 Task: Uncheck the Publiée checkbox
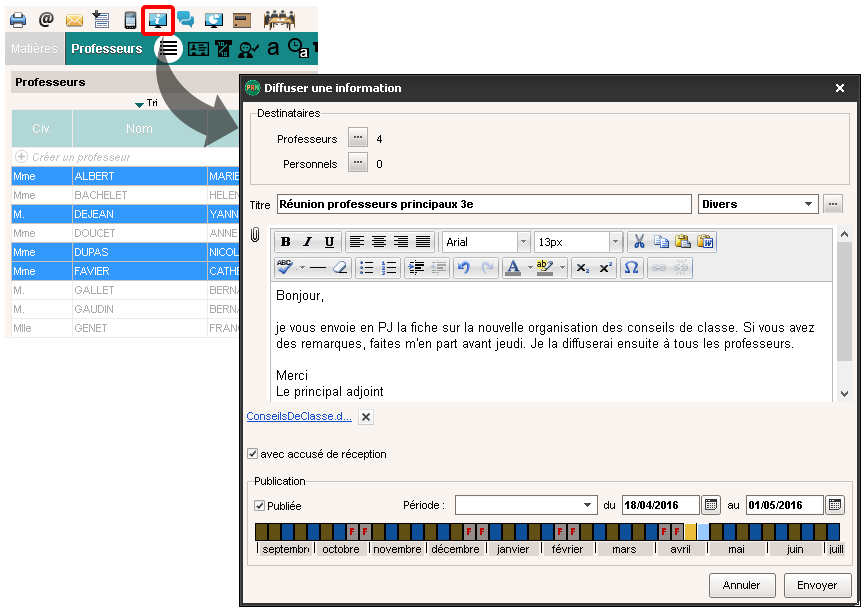coord(260,505)
